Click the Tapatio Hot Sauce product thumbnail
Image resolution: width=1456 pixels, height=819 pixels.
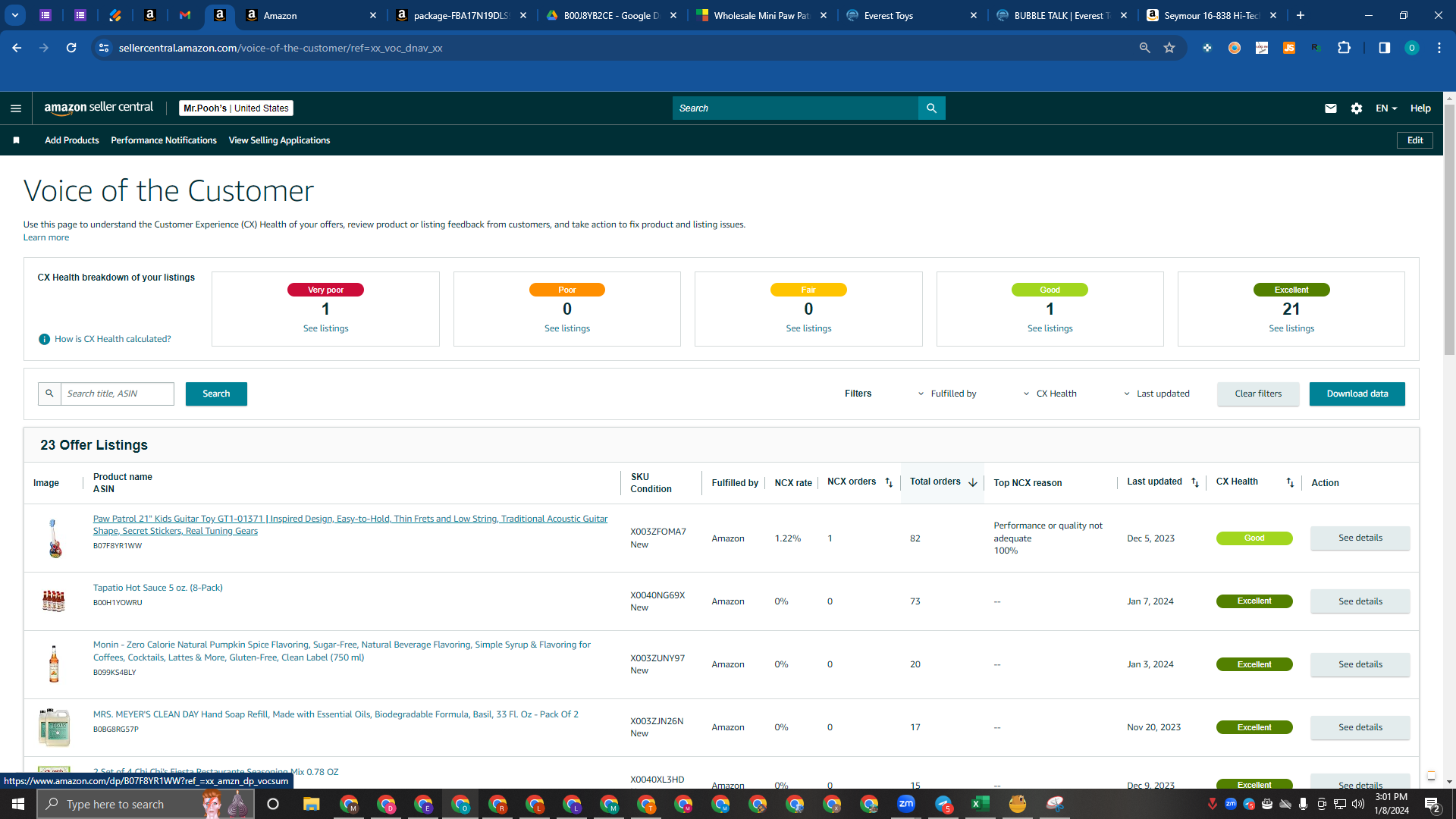[x=53, y=601]
